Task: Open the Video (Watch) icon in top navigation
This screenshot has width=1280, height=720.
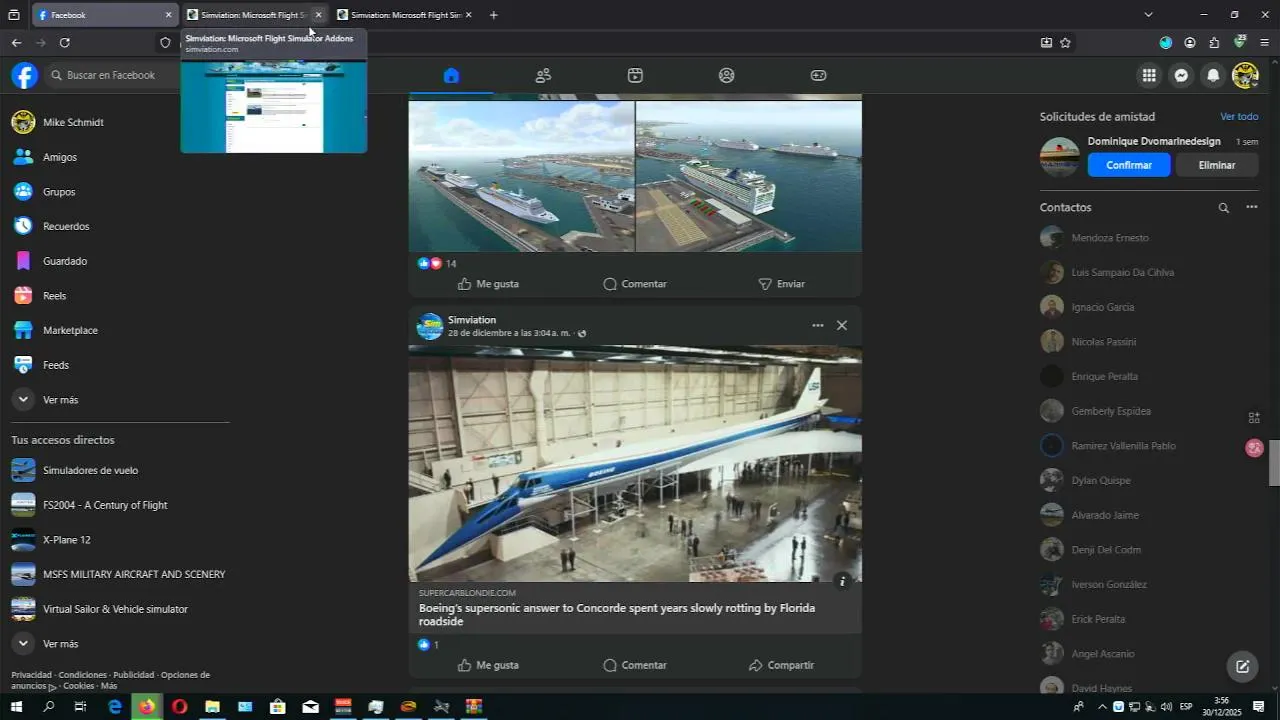Action: (635, 75)
